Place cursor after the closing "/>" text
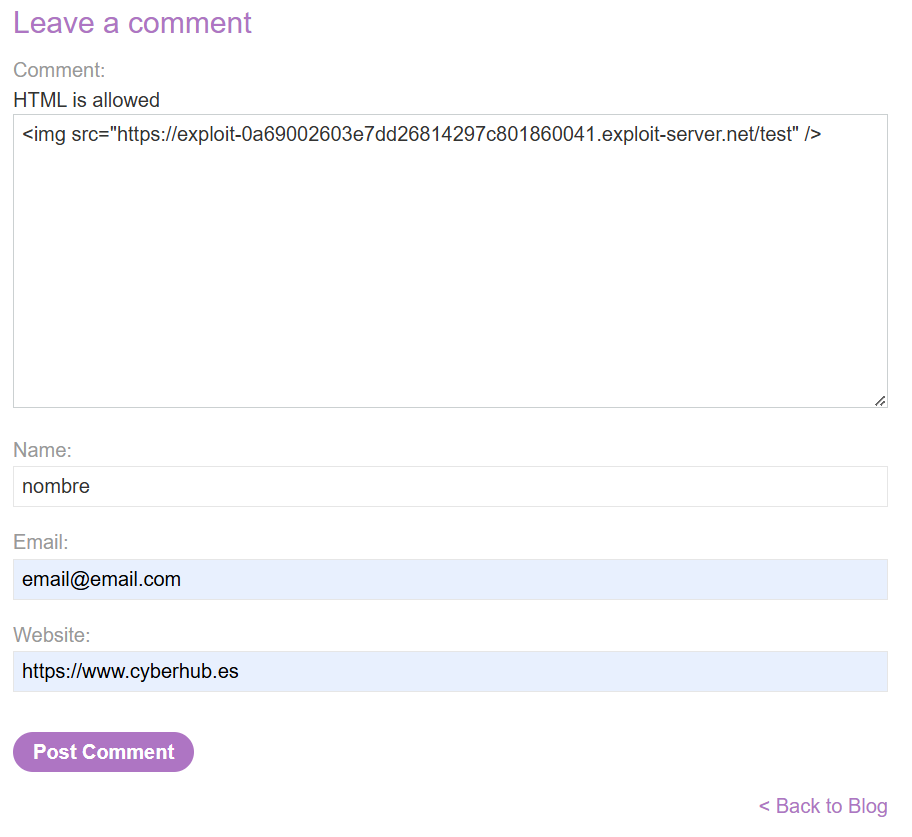The image size is (912, 837). pos(822,134)
